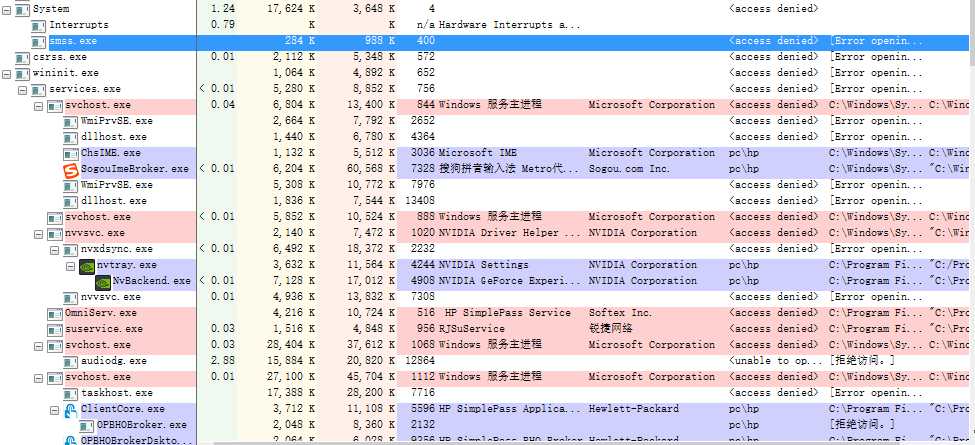Click the nvxdsync.exe process icon

71,250
